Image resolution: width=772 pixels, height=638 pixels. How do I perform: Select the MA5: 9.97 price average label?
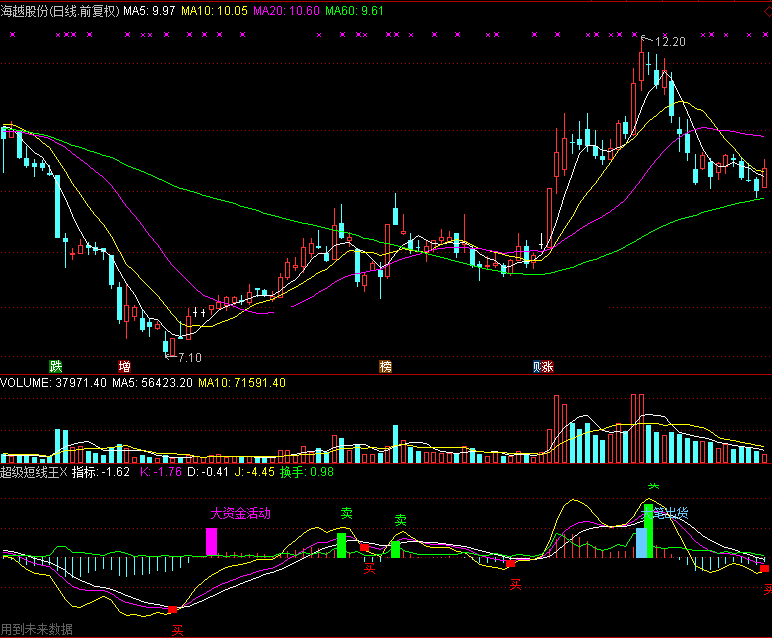(149, 11)
